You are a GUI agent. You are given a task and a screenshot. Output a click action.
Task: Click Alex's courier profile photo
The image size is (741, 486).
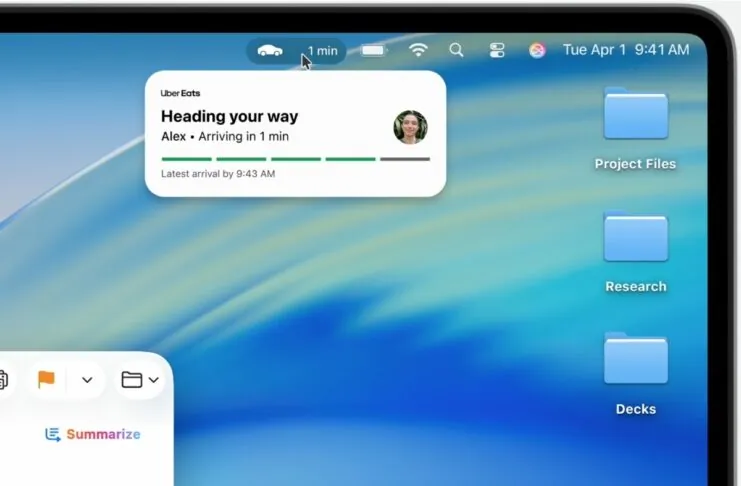[410, 127]
